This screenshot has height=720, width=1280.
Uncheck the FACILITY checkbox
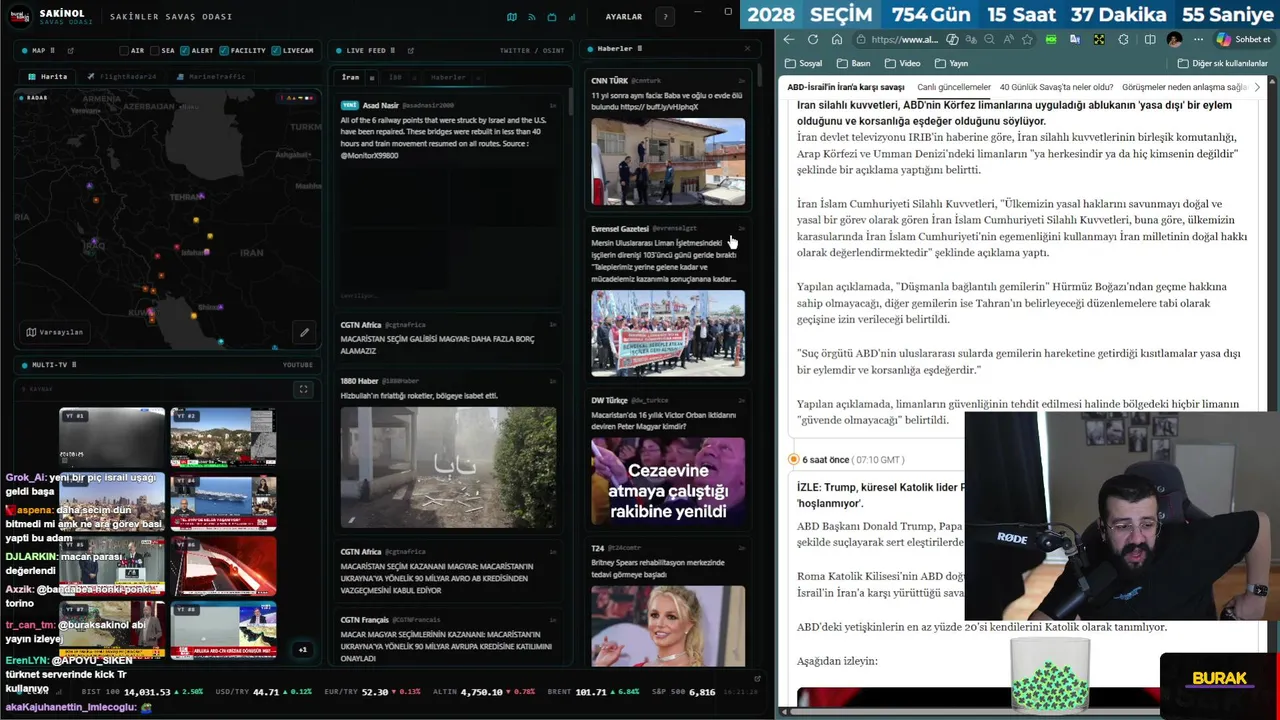[224, 50]
